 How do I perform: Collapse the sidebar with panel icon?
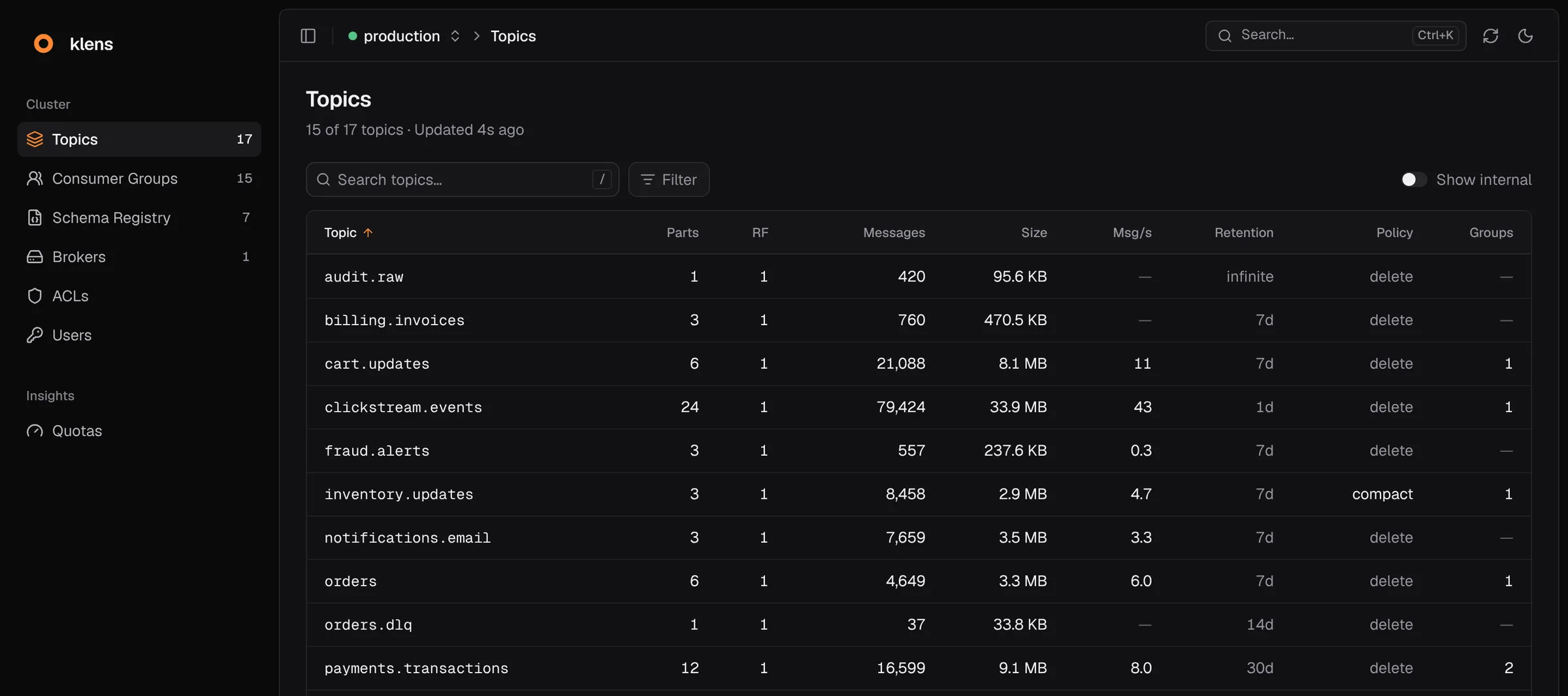308,36
